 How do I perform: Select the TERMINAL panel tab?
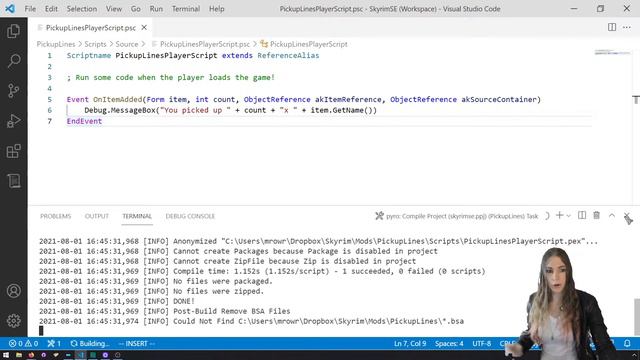click(137, 216)
